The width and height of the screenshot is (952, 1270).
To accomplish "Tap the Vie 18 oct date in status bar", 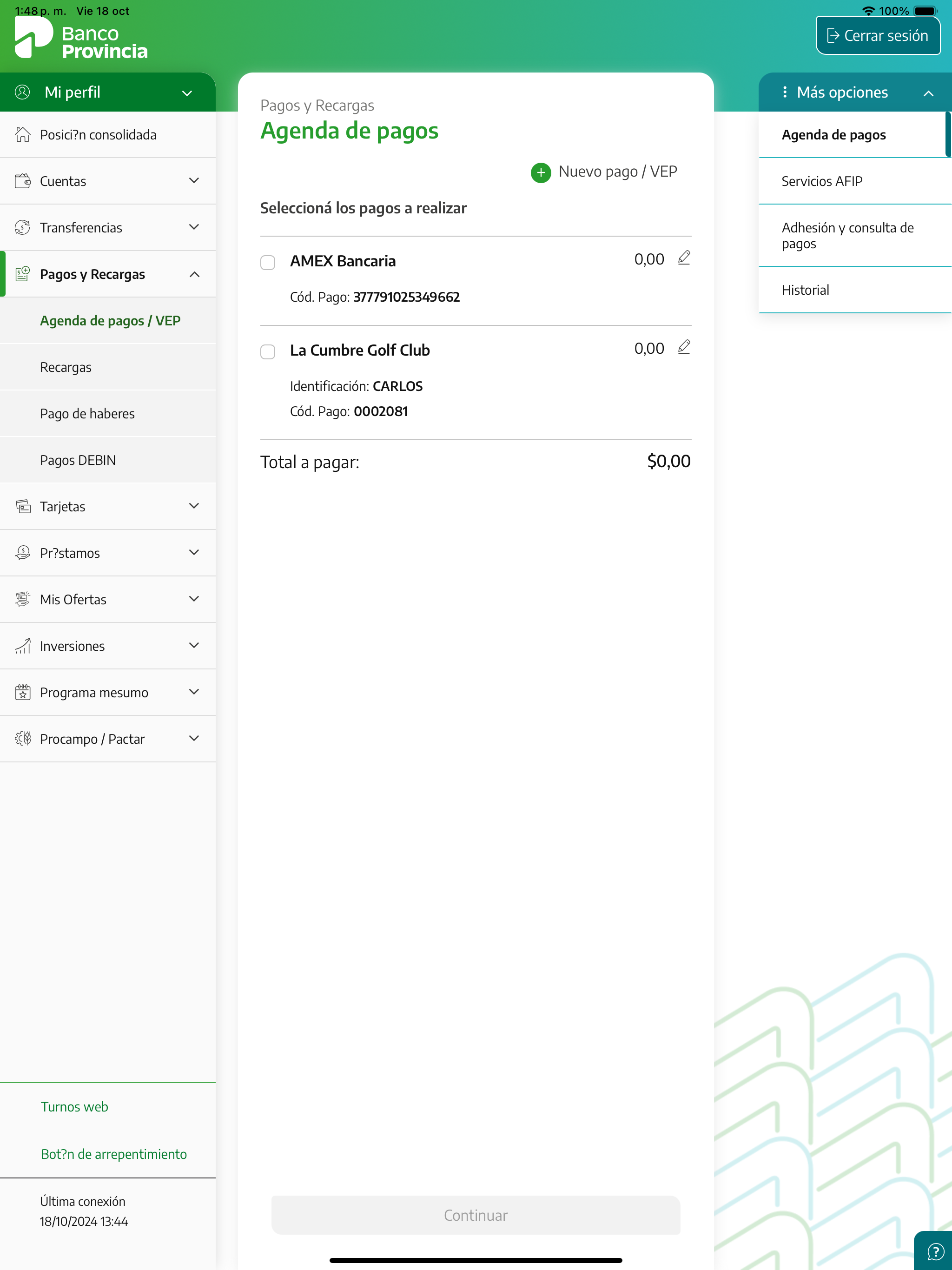I will (x=103, y=11).
